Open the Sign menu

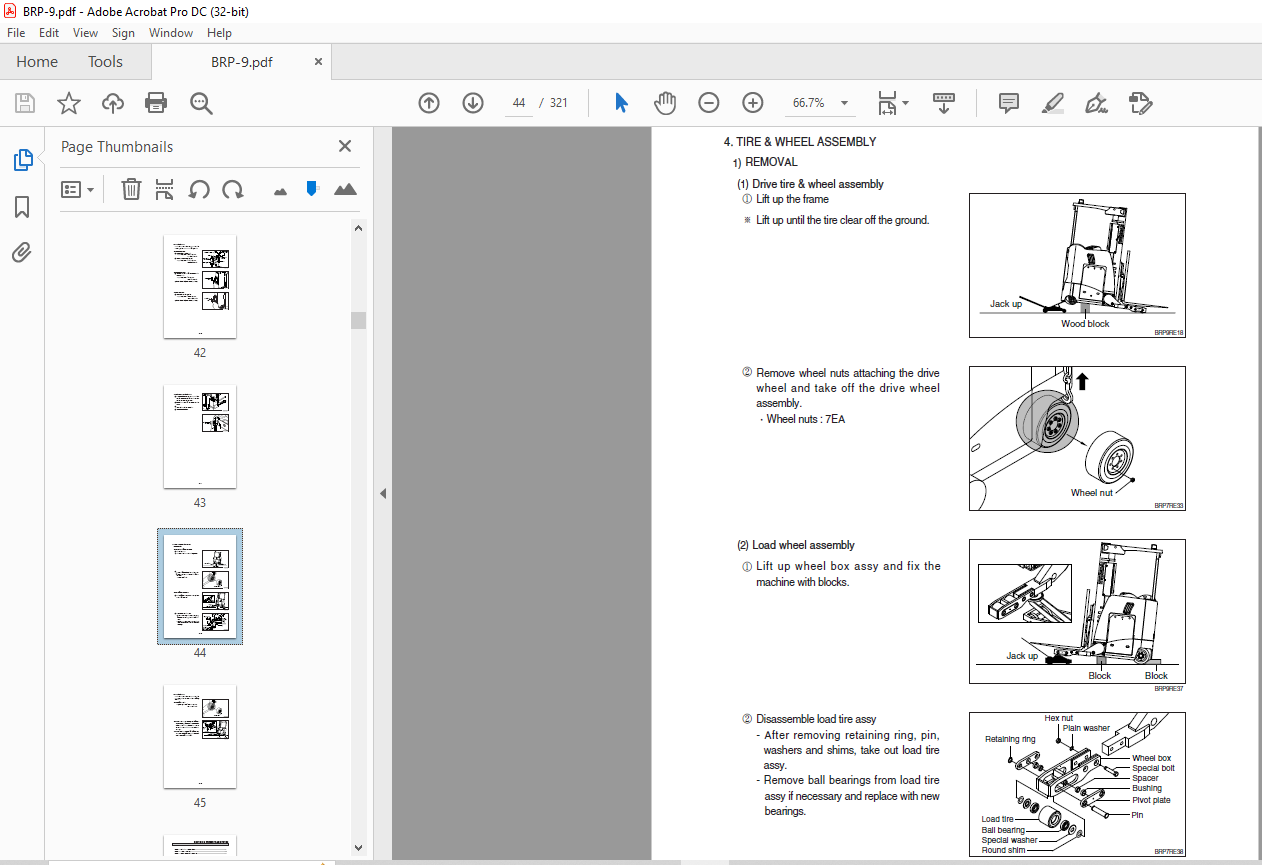coord(123,33)
